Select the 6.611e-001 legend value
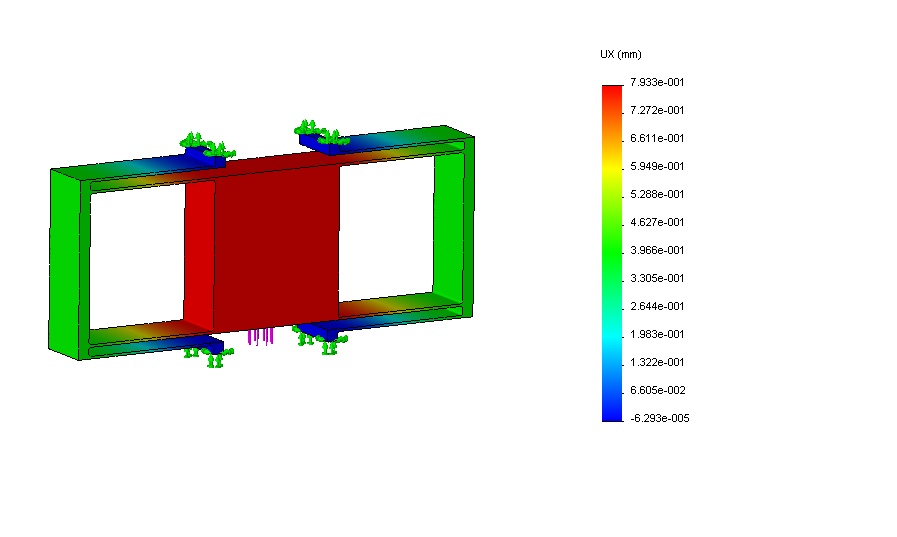Image resolution: width=897 pixels, height=537 pixels. click(x=657, y=138)
